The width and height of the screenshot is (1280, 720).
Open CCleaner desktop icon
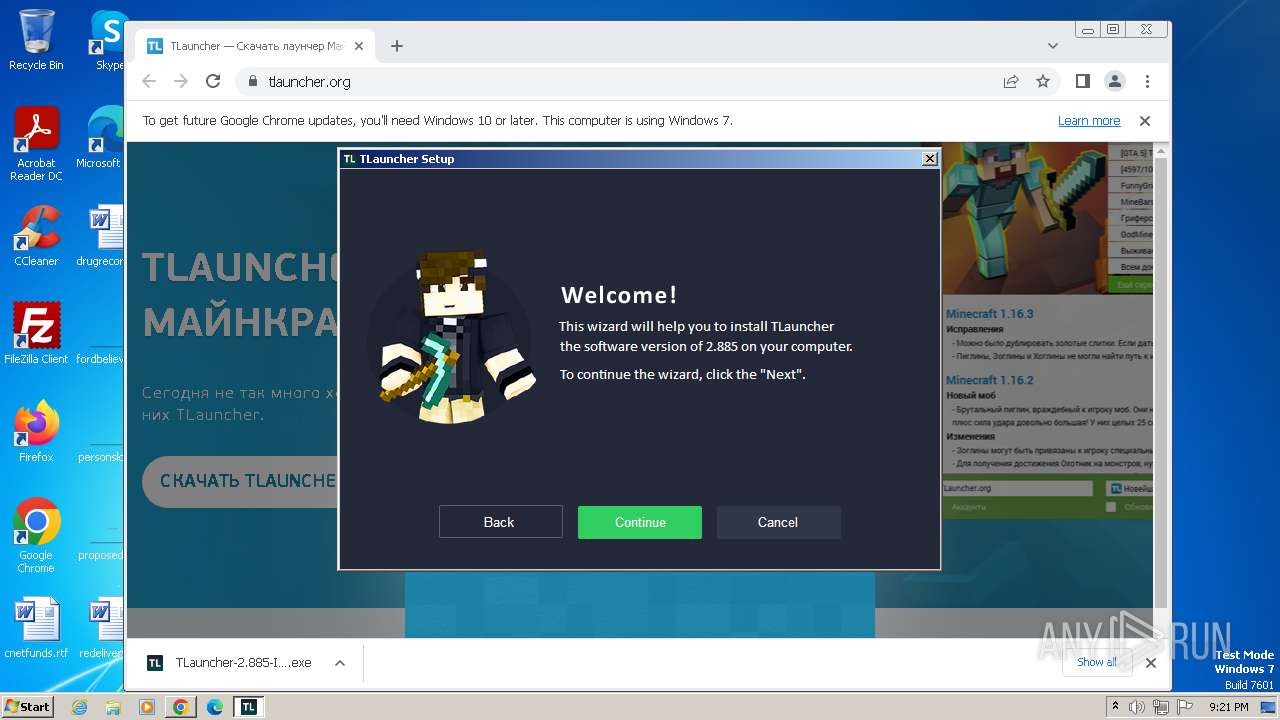point(36,236)
